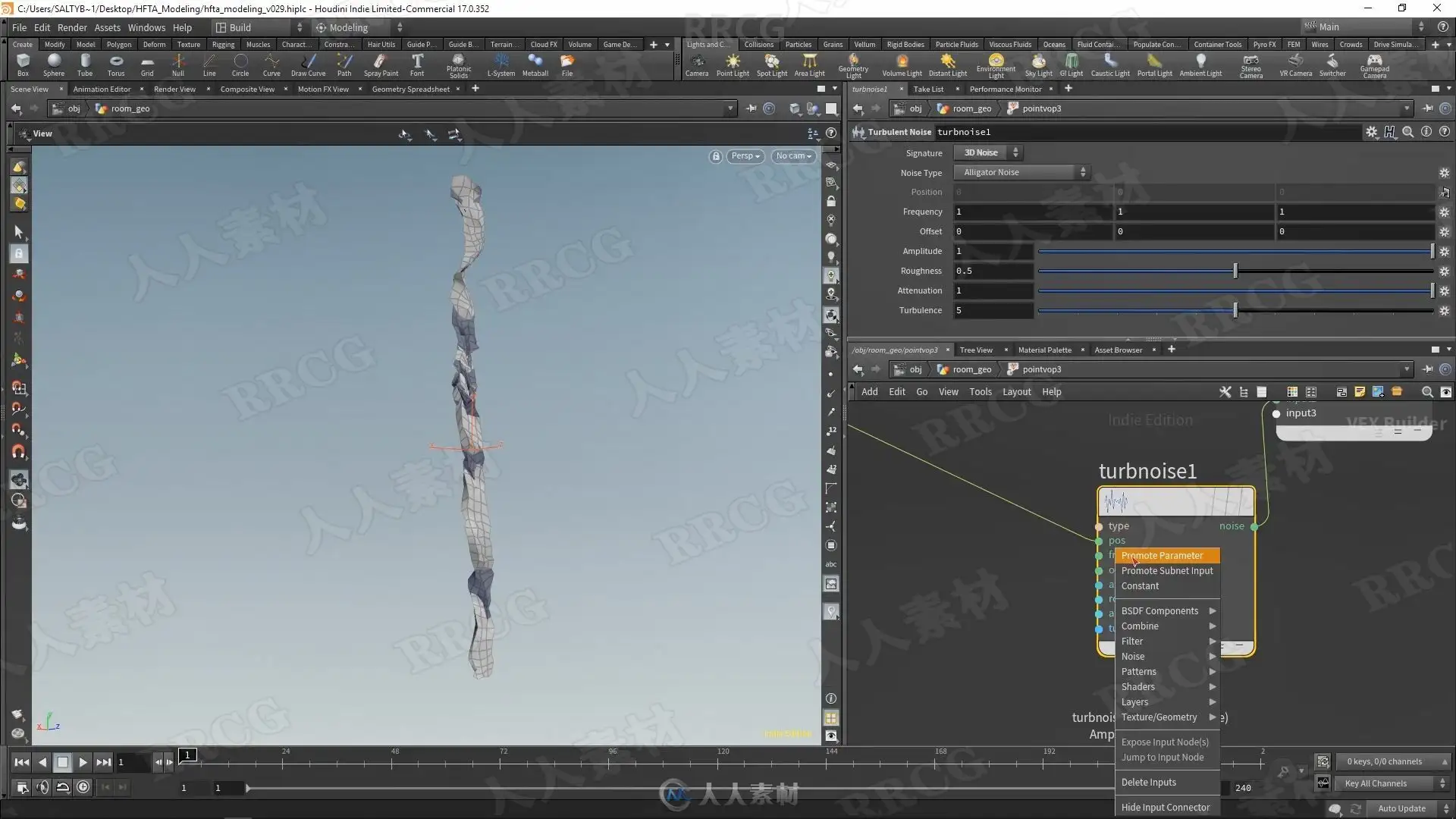Open the Windows menu
This screenshot has height=819, width=1456.
click(146, 27)
